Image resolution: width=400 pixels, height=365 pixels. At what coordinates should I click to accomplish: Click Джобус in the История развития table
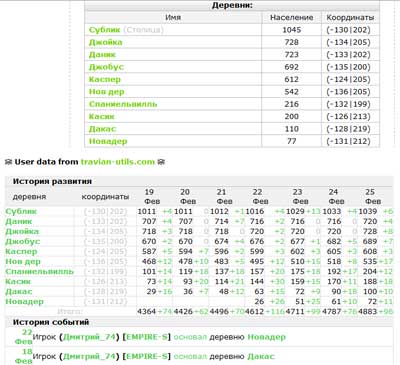[23, 241]
